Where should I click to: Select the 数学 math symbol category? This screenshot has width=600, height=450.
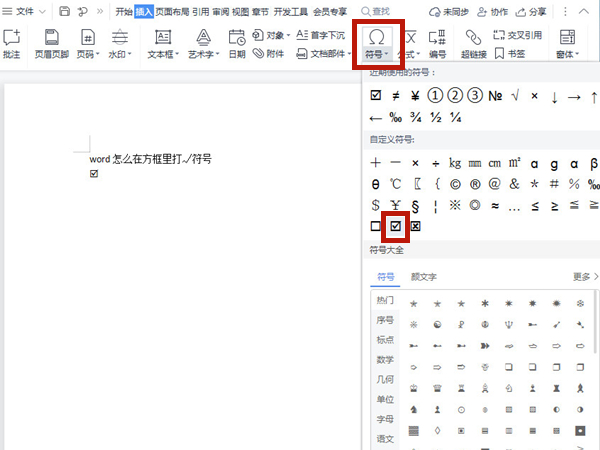(x=385, y=359)
